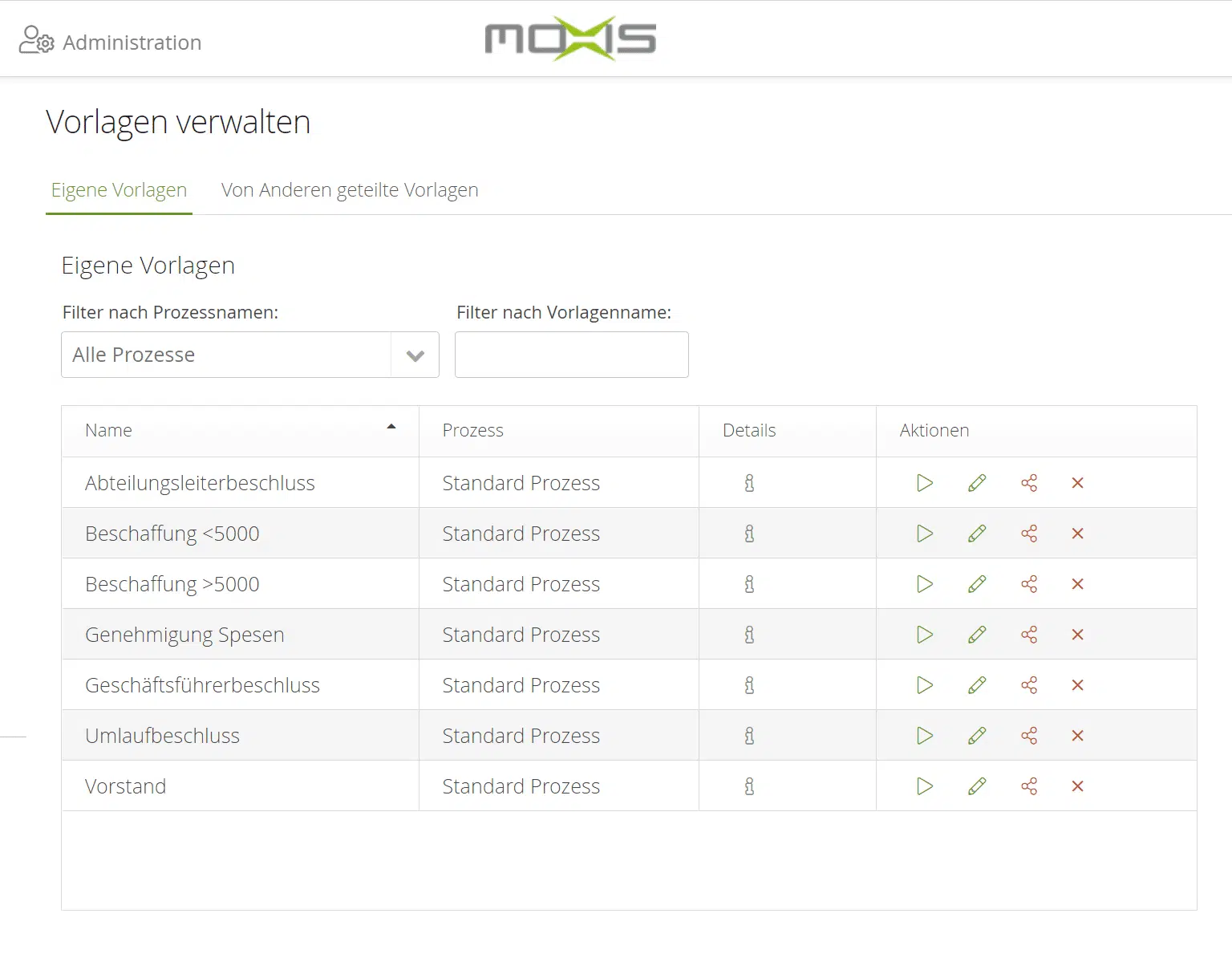This screenshot has width=1232, height=962.
Task: Start the Beschaffung <5000 template
Action: coord(925,534)
